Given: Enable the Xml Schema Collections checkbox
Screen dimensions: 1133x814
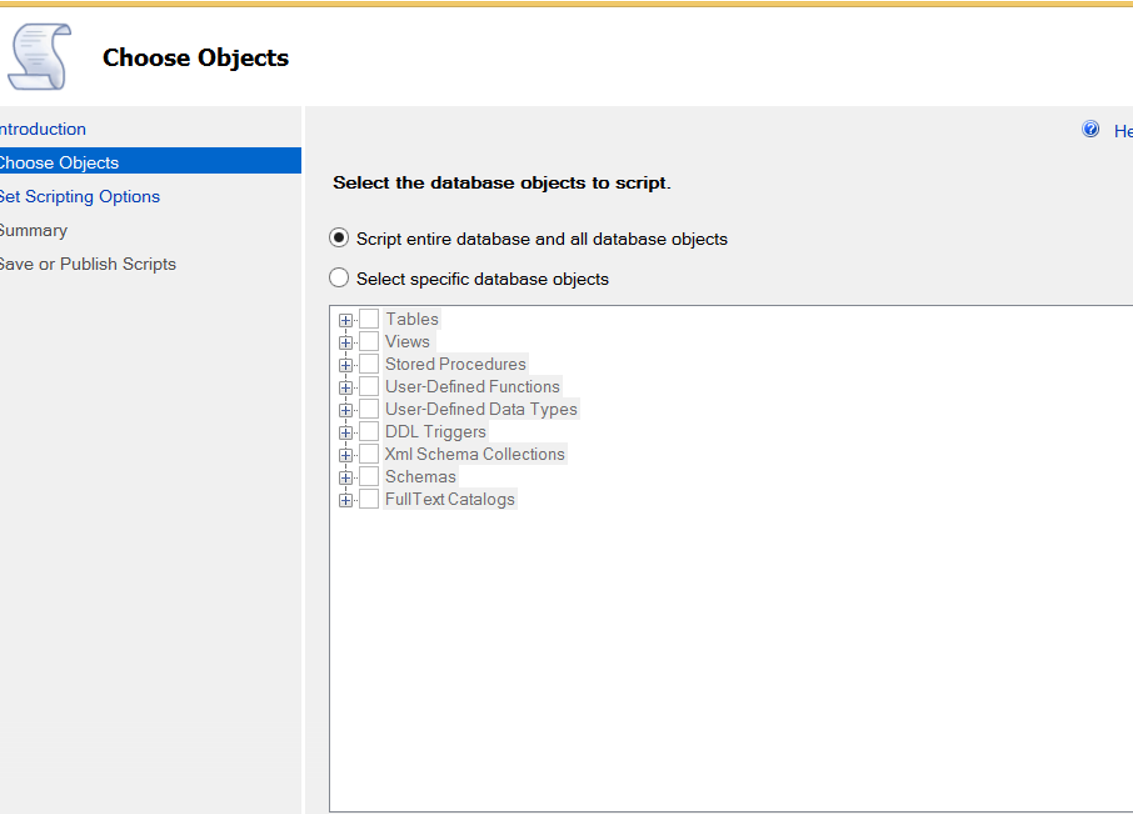Looking at the screenshot, I should click(x=369, y=454).
